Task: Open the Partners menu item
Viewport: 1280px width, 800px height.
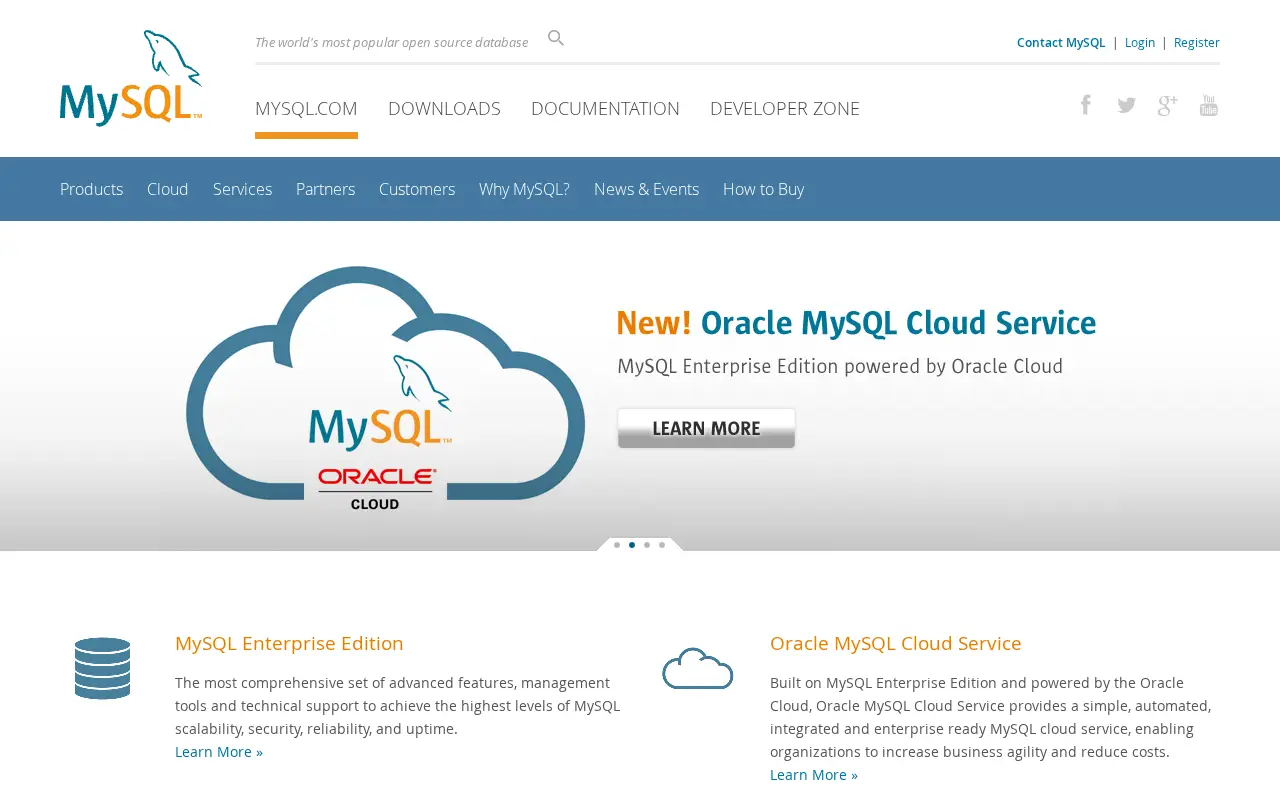Action: pos(325,189)
